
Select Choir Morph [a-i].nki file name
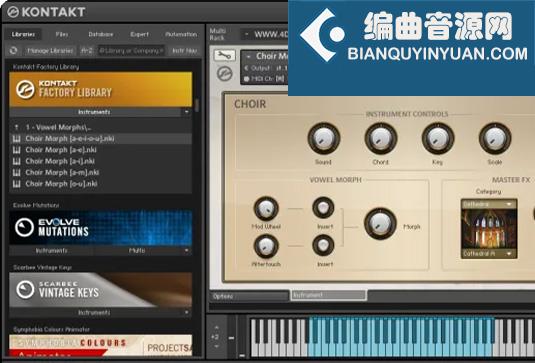60,161
